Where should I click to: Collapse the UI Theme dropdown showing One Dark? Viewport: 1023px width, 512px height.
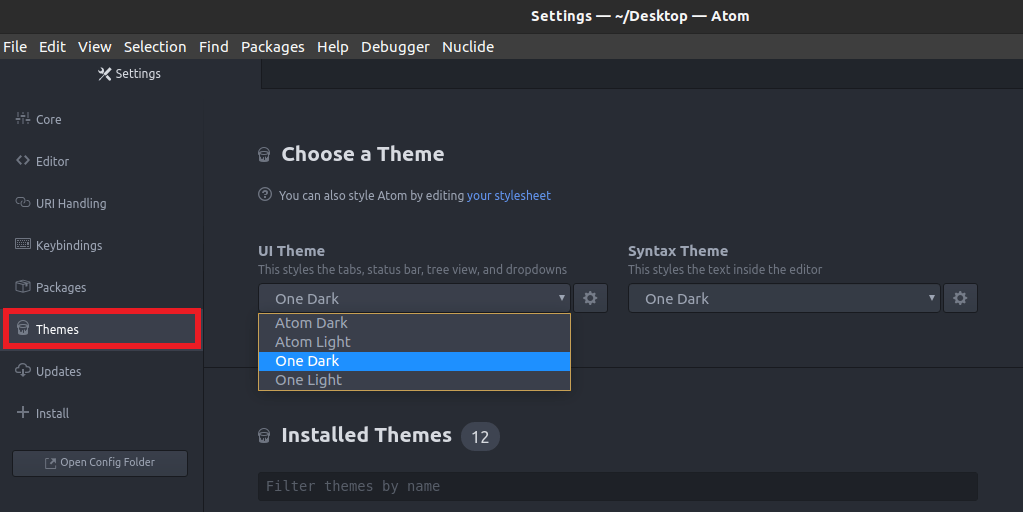point(414,298)
